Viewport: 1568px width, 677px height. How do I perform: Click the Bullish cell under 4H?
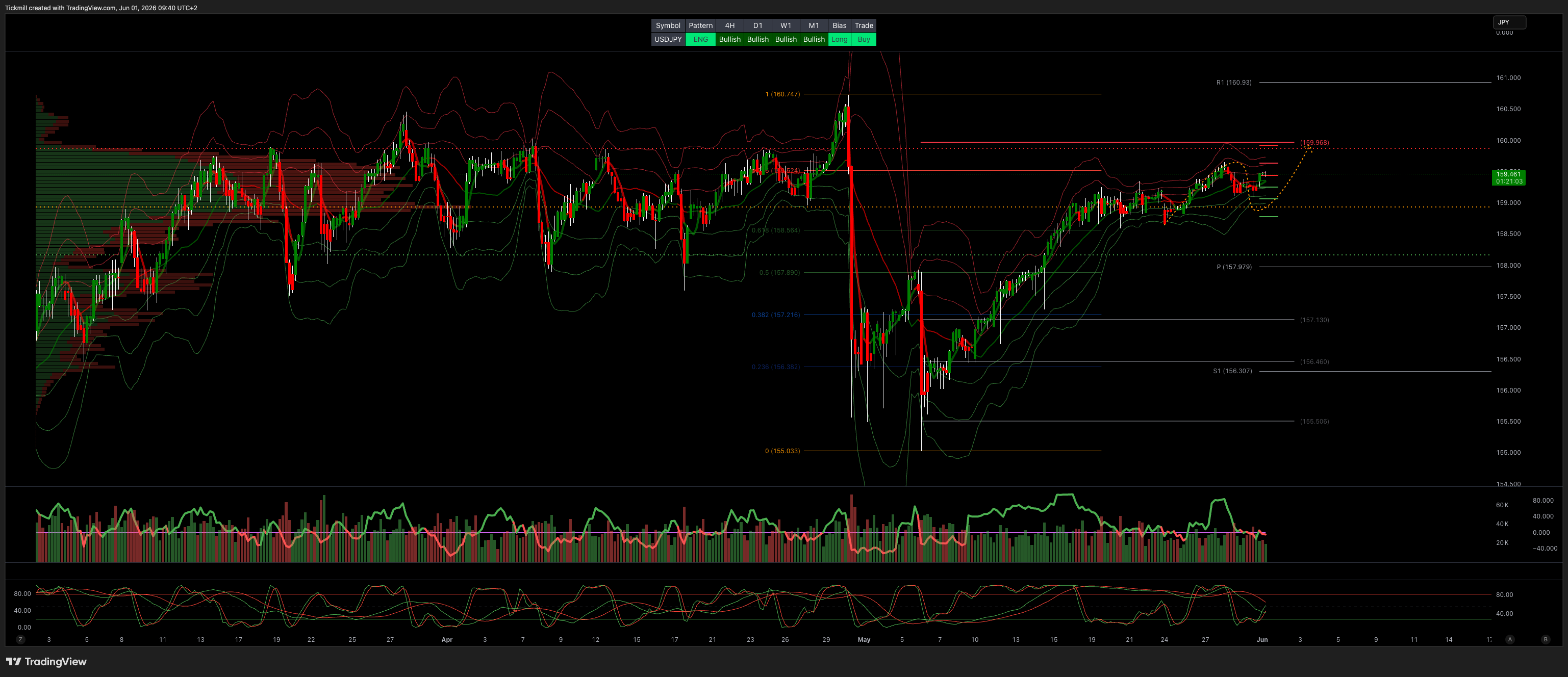coord(729,40)
